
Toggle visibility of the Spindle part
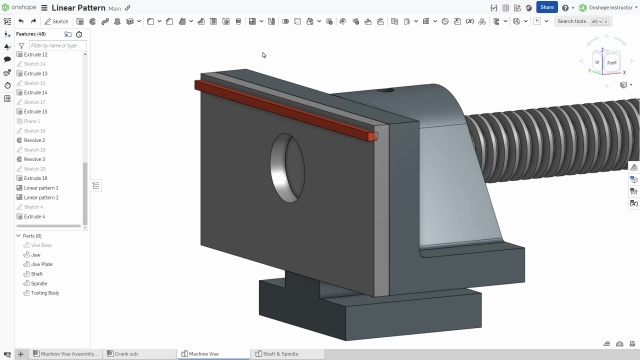click(x=27, y=283)
